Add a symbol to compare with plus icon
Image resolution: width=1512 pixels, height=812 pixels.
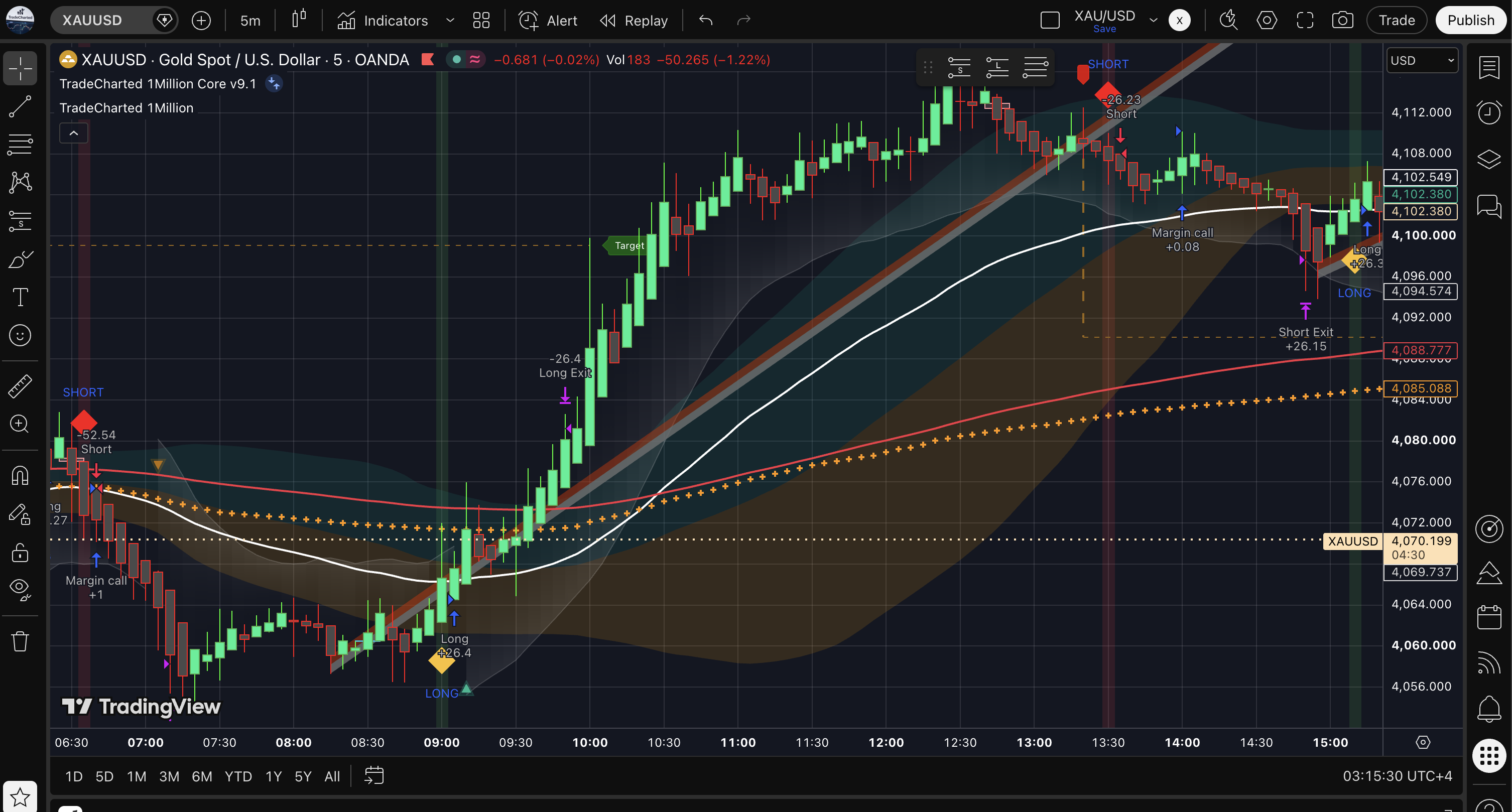click(x=201, y=21)
